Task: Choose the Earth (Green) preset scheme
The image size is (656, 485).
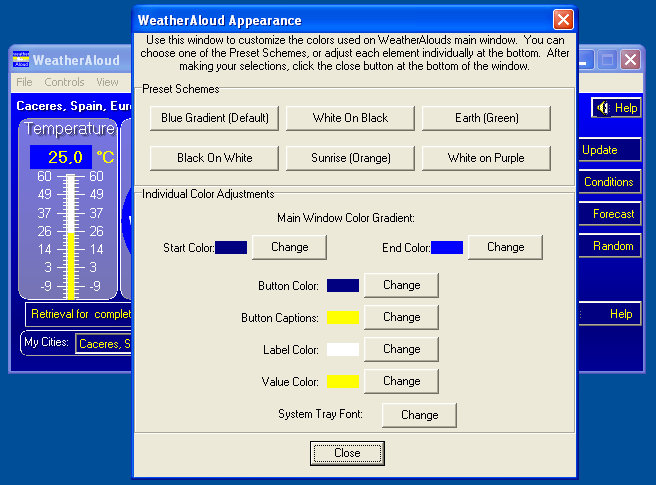Action: pos(486,118)
